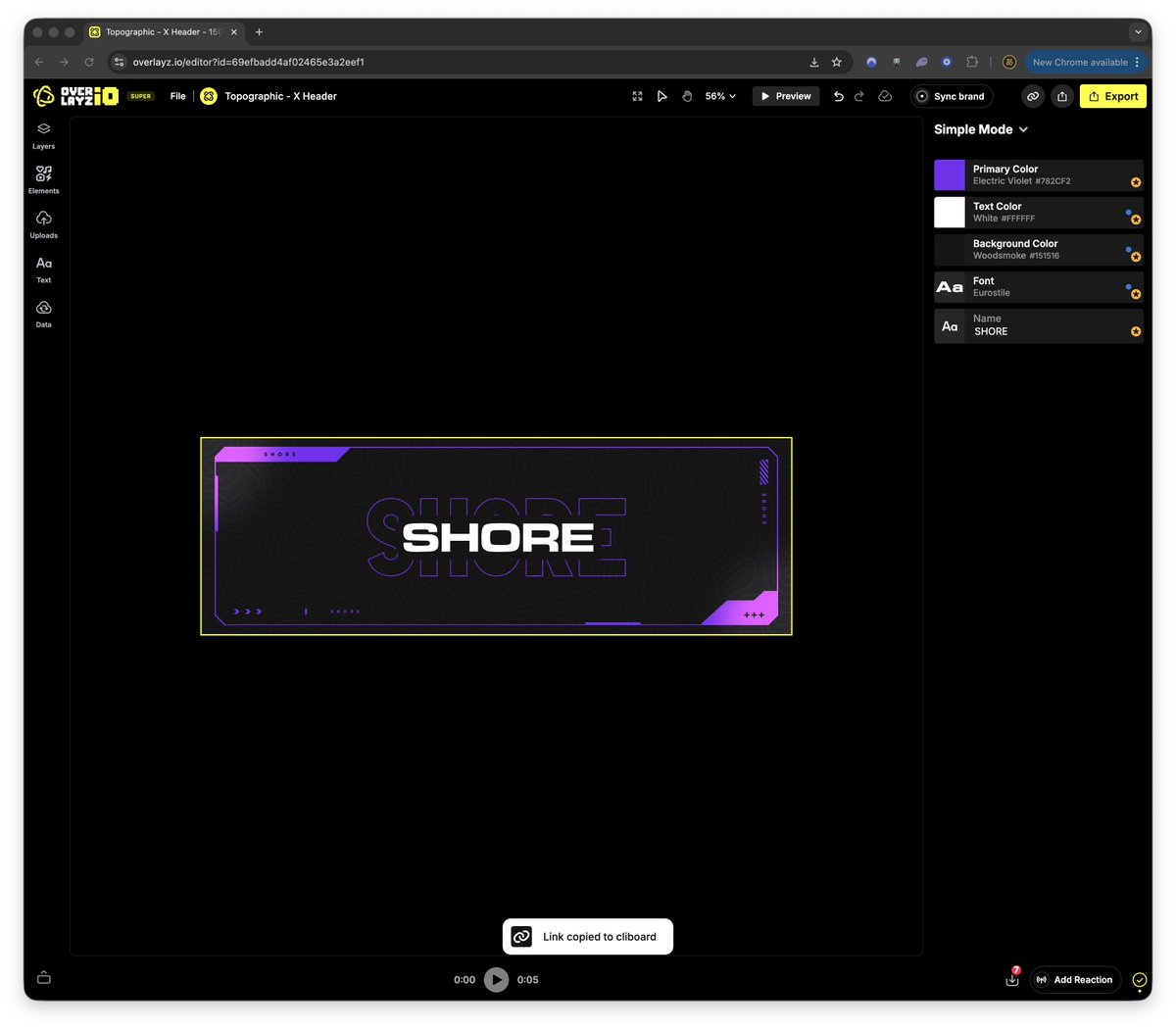1176x1030 pixels.
Task: Click the blue dot on Background Color
Action: (x=1128, y=249)
